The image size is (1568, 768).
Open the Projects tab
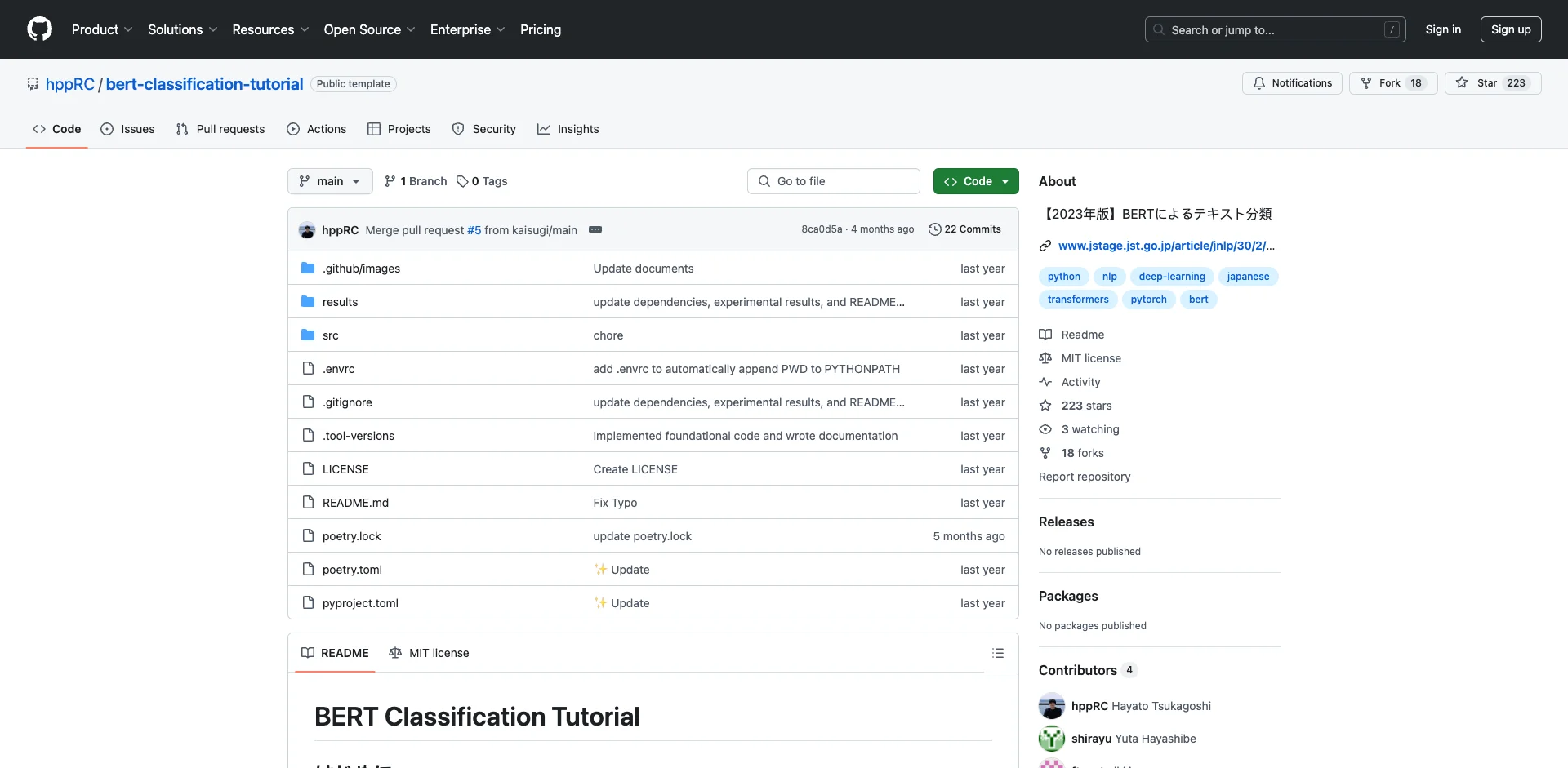point(399,129)
